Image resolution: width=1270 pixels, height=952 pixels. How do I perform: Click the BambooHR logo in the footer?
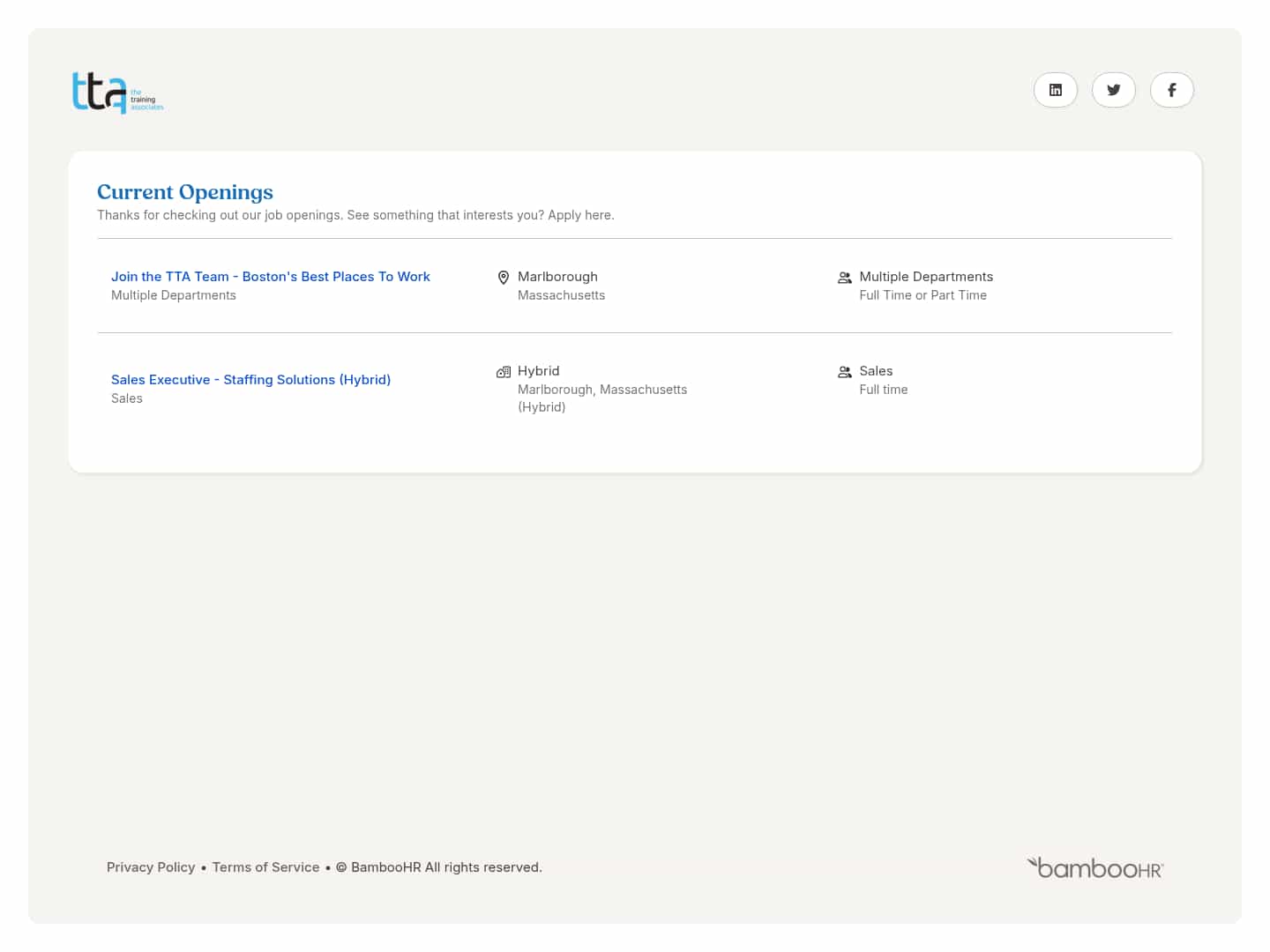click(1094, 866)
